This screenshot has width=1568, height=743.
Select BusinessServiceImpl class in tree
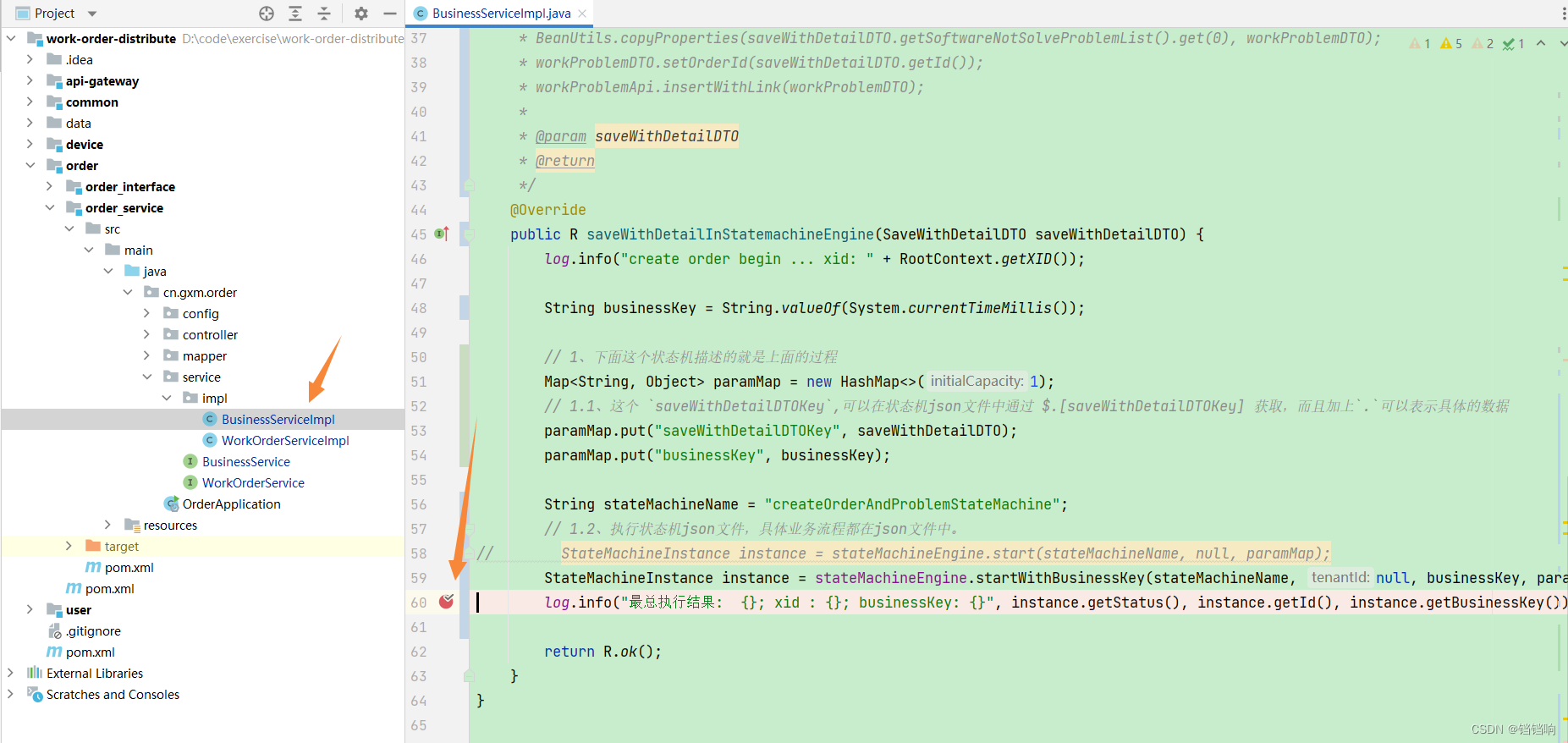[x=278, y=419]
